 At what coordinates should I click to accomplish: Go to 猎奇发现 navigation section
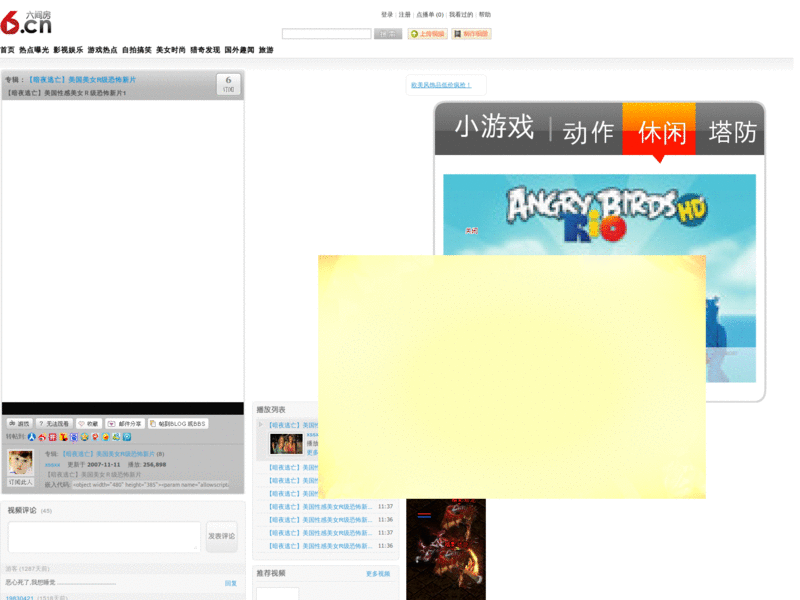click(x=205, y=50)
